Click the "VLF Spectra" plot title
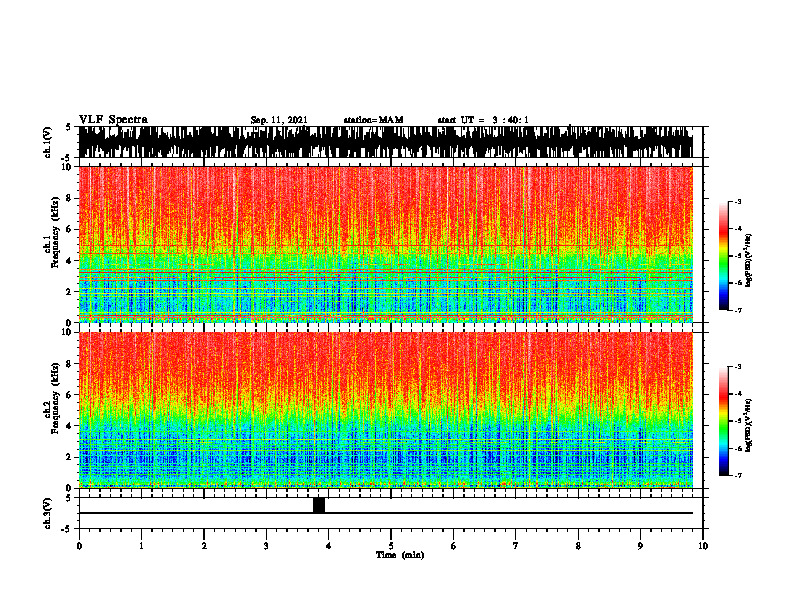The image size is (792, 612). 113,120
